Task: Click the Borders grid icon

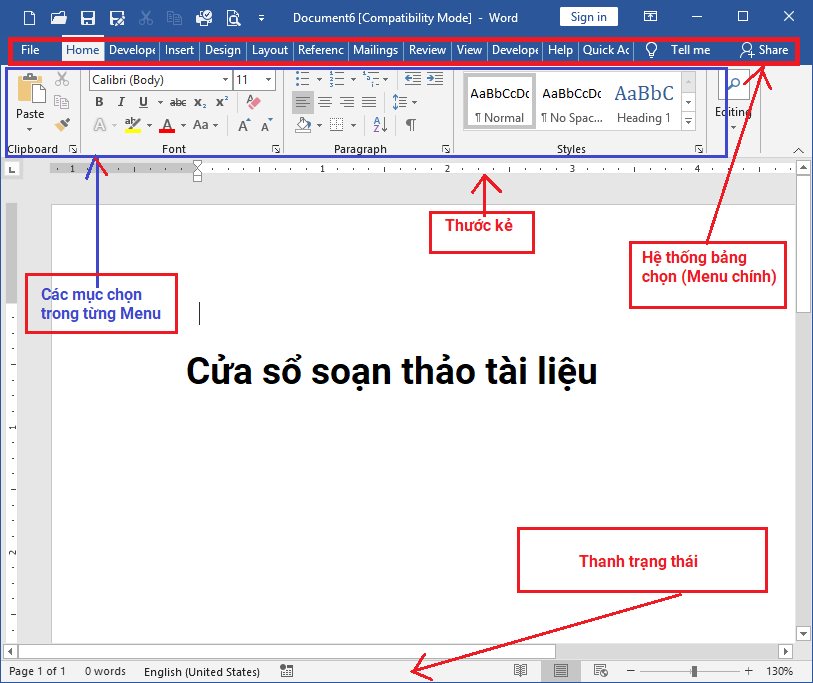Action: tap(337, 125)
